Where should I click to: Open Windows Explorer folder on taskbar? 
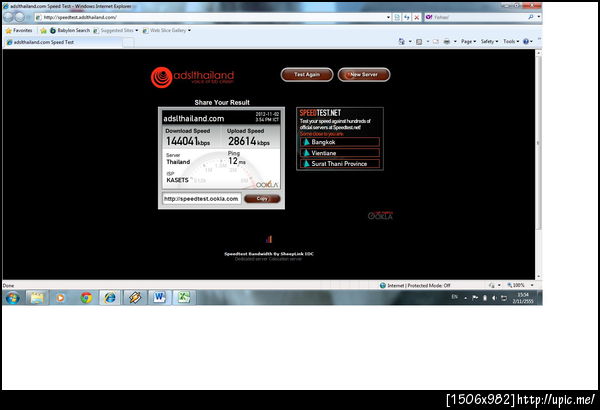click(37, 297)
